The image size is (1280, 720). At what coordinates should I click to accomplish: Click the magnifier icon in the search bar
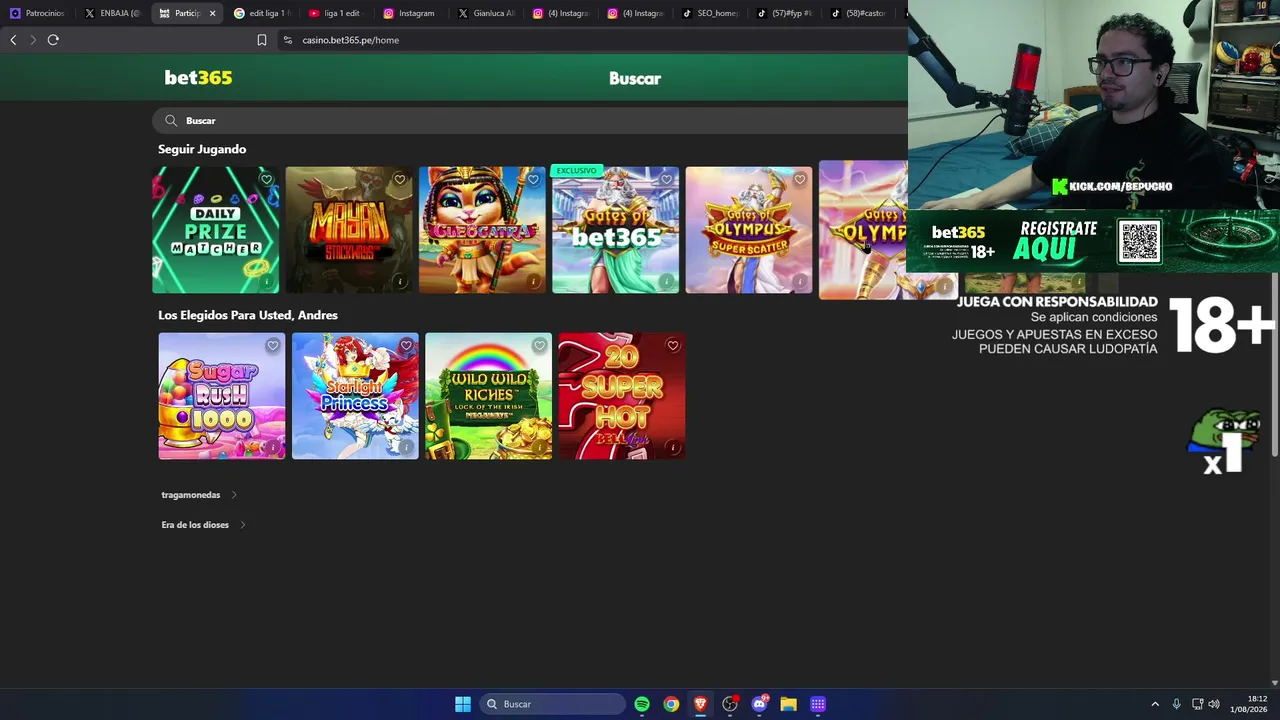pos(171,121)
